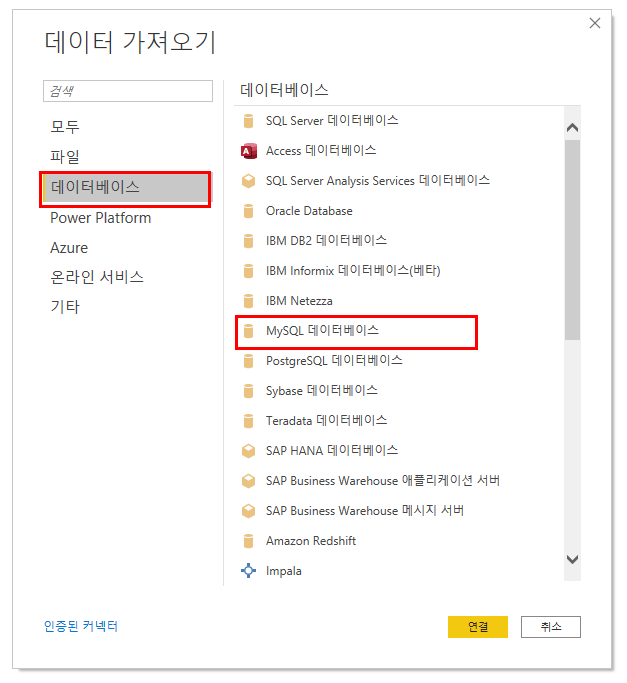Pick SAP Business Warehouse 애플리케이션 서버 text
Viewport: 627px width, 683px height.
[x=383, y=481]
